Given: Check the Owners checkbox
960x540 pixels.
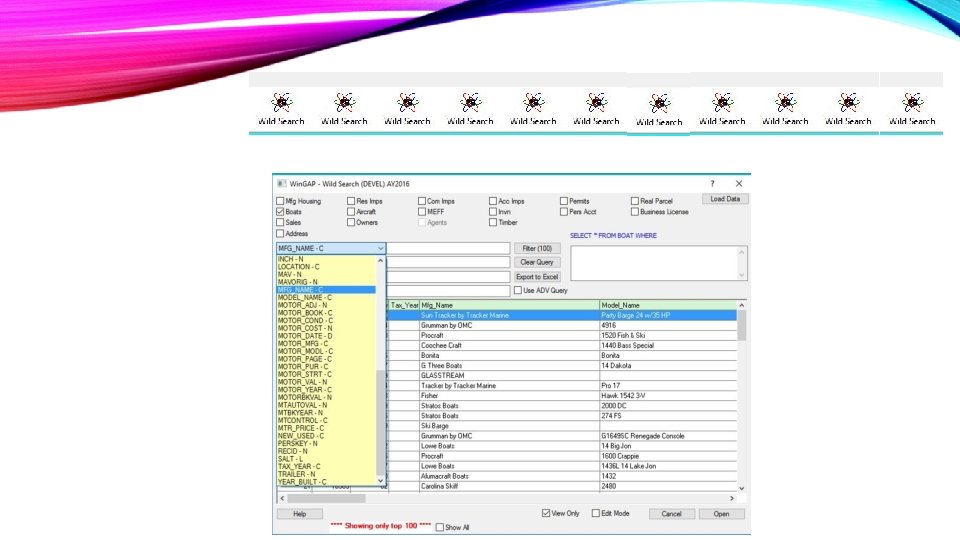Looking at the screenshot, I should [x=351, y=222].
